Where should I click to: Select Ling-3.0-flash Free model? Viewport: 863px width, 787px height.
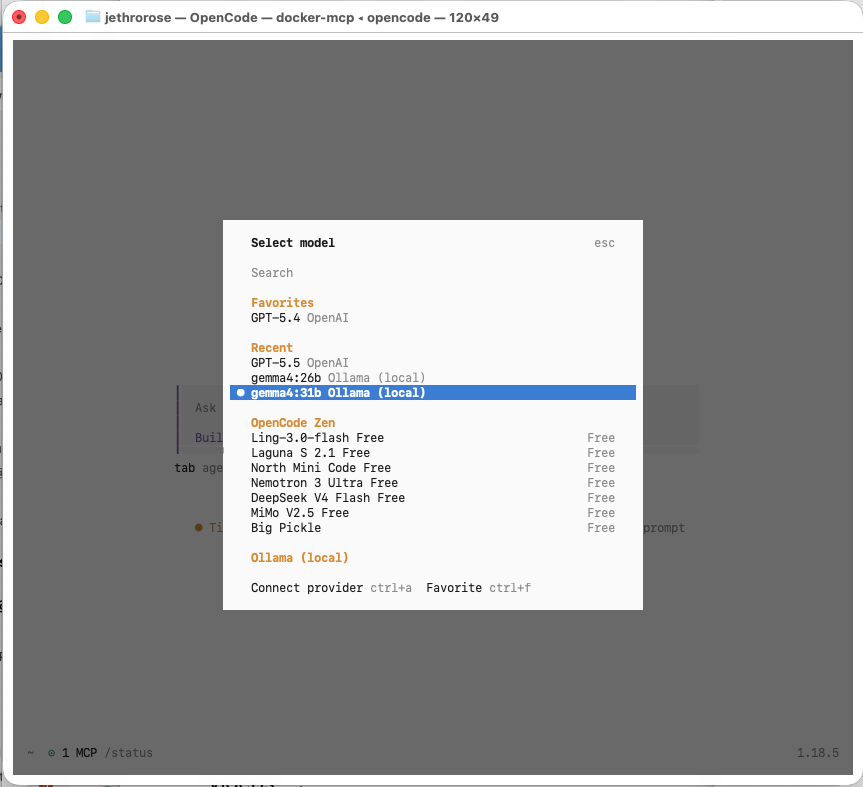[433, 438]
